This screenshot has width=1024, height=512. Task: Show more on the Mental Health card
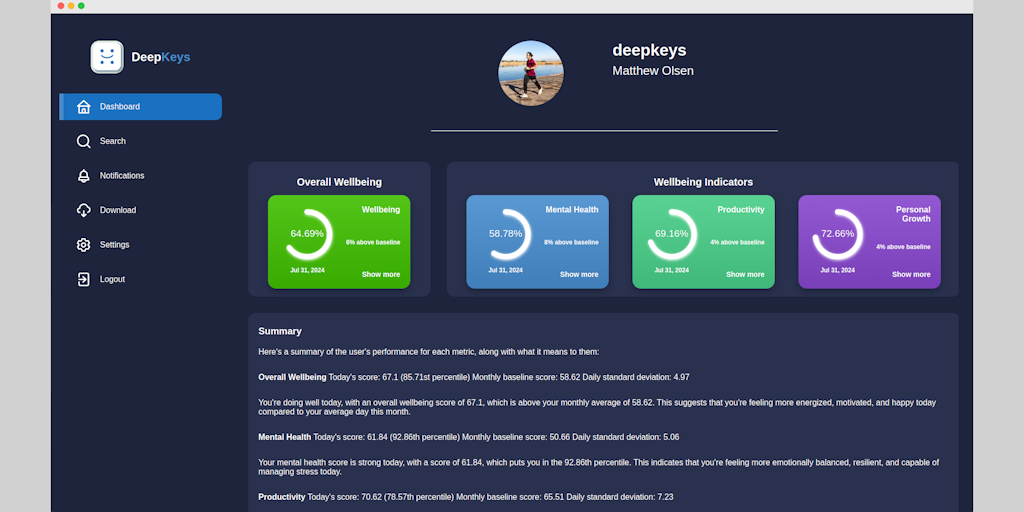click(579, 274)
